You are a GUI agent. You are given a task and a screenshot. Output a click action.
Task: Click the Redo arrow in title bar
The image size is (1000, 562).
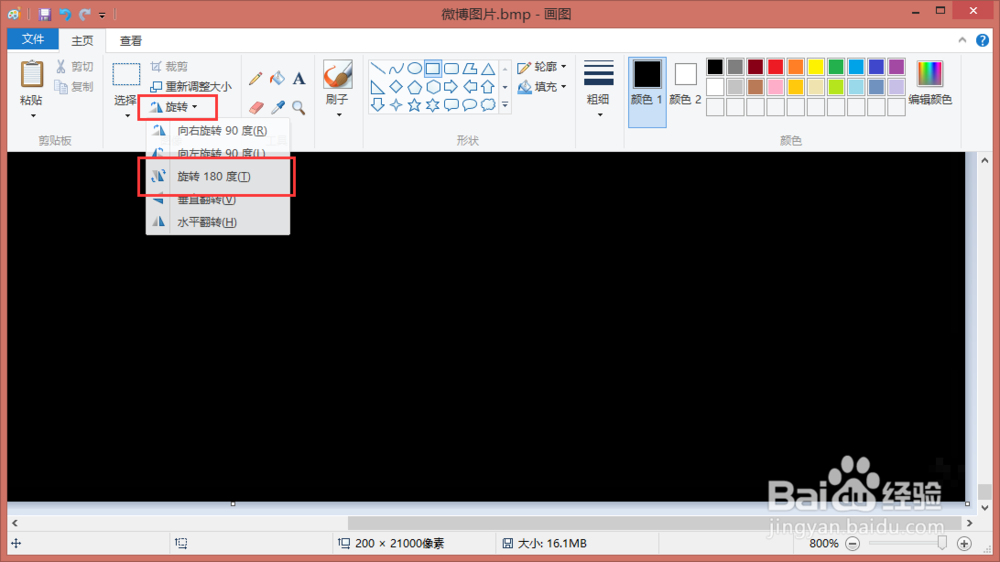[x=84, y=13]
